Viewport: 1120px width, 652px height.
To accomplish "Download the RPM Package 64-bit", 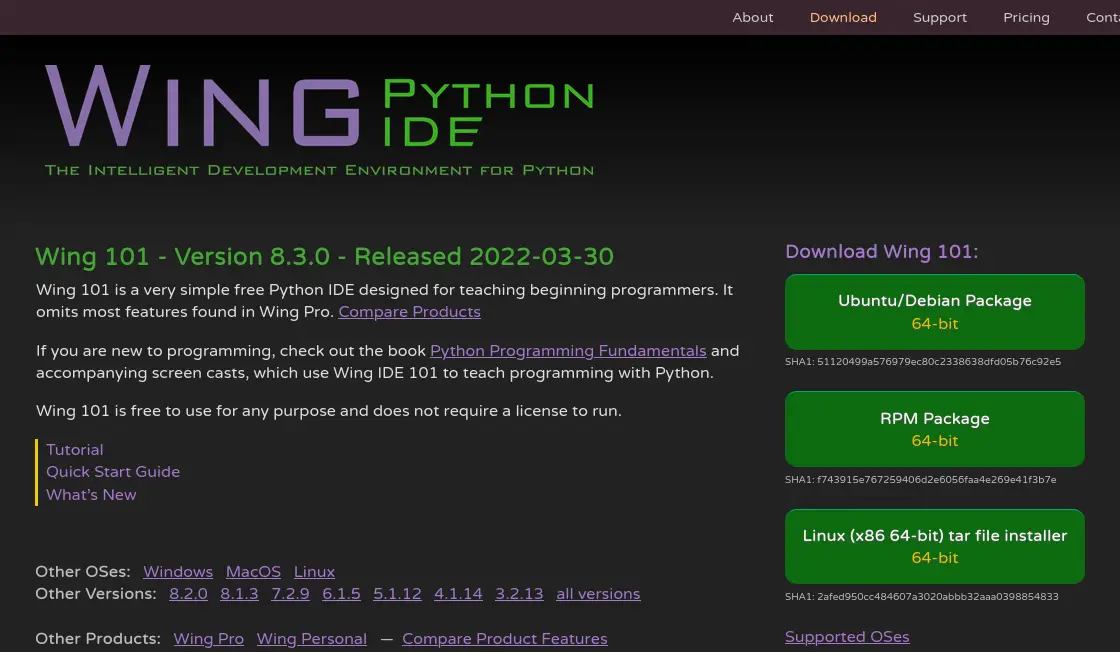I will click(x=934, y=429).
